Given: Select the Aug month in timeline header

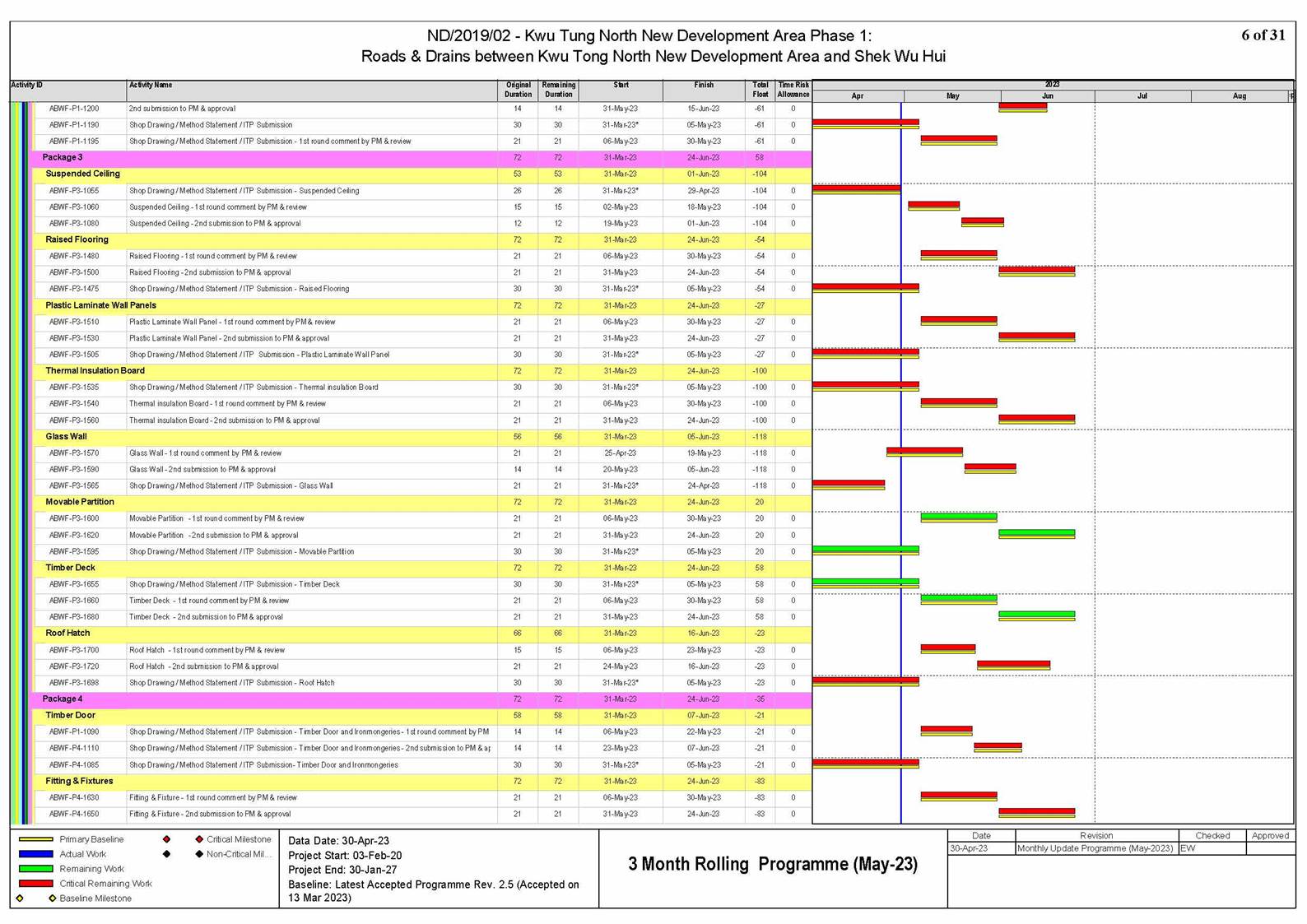Looking at the screenshot, I should [x=1239, y=96].
